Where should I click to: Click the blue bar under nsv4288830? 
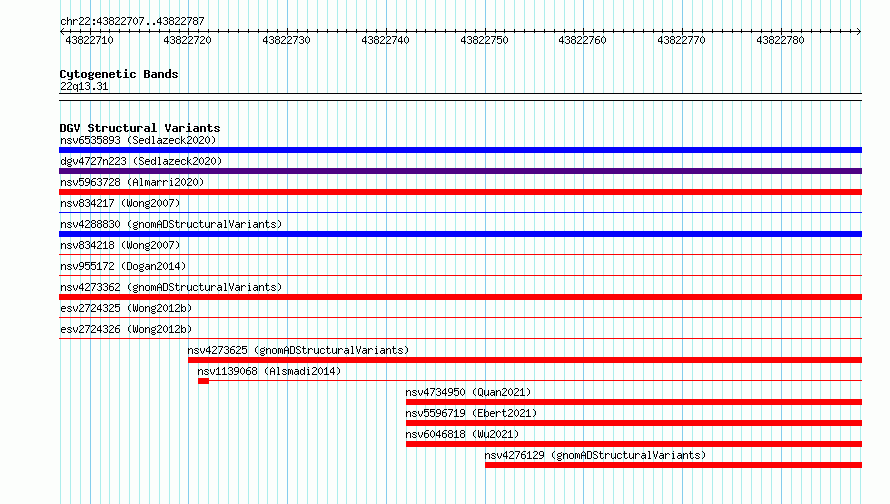click(x=460, y=234)
